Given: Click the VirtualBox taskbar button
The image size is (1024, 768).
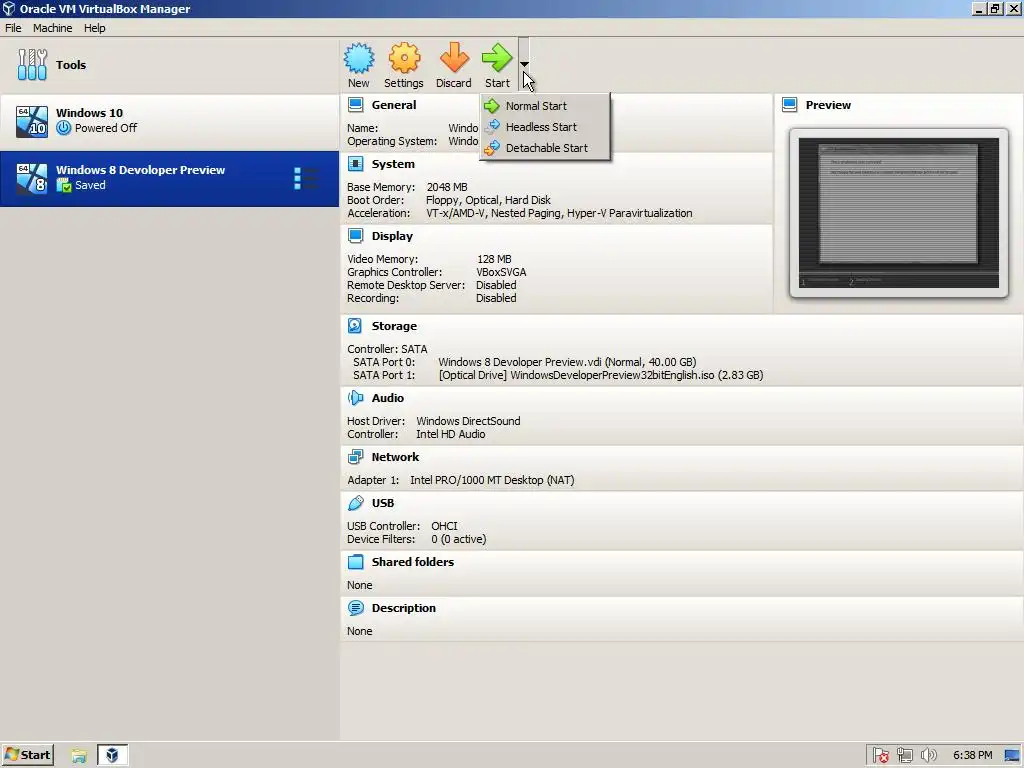Looking at the screenshot, I should pyautogui.click(x=112, y=755).
